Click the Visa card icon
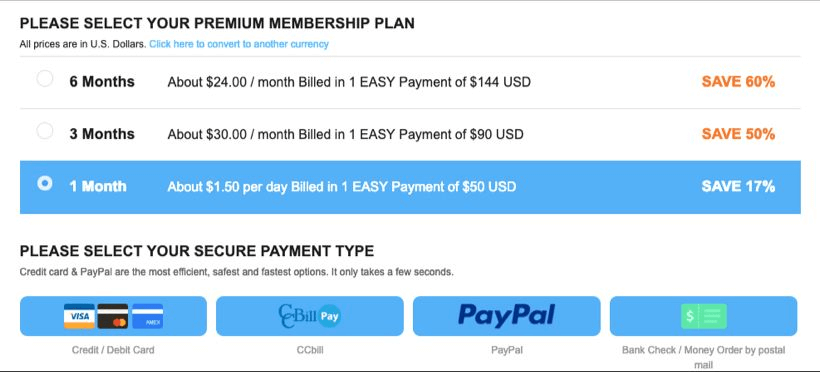 (x=79, y=316)
